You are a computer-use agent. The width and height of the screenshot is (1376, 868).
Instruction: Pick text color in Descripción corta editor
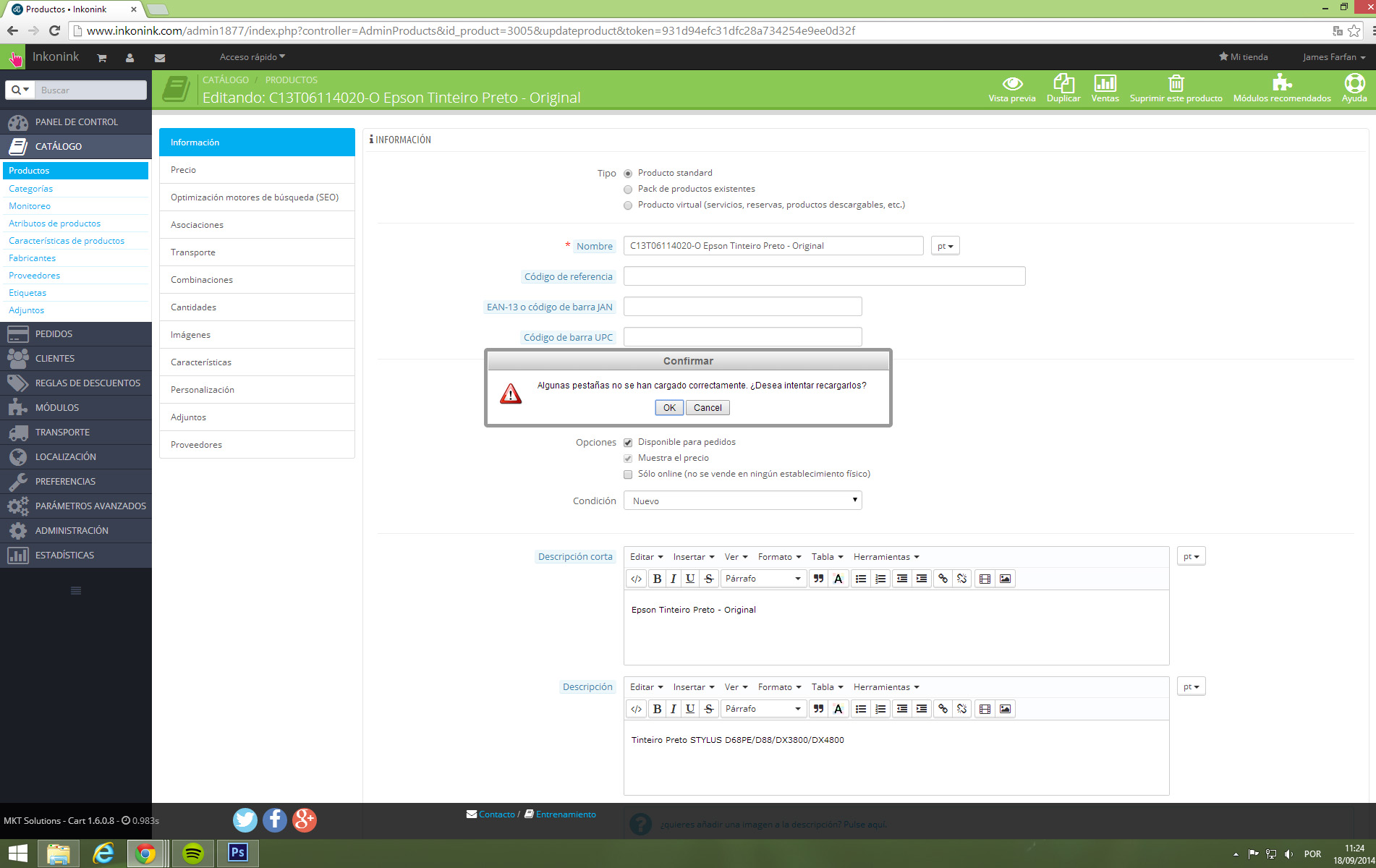[838, 579]
